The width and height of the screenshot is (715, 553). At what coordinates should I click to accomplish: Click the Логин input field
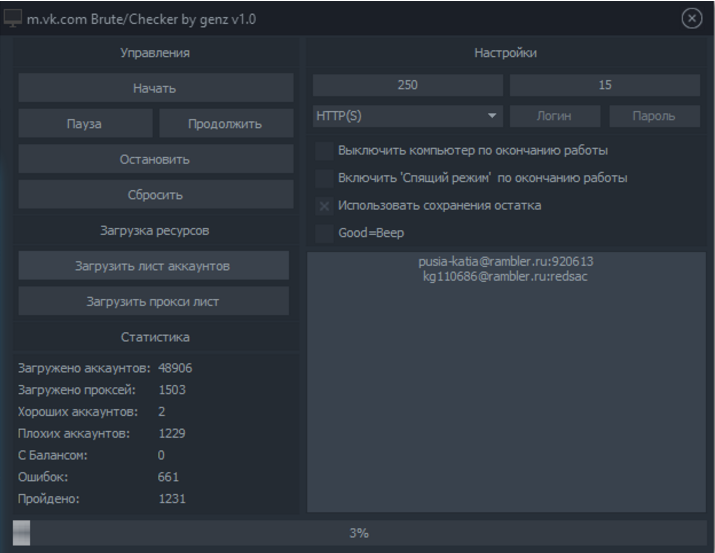pos(554,116)
